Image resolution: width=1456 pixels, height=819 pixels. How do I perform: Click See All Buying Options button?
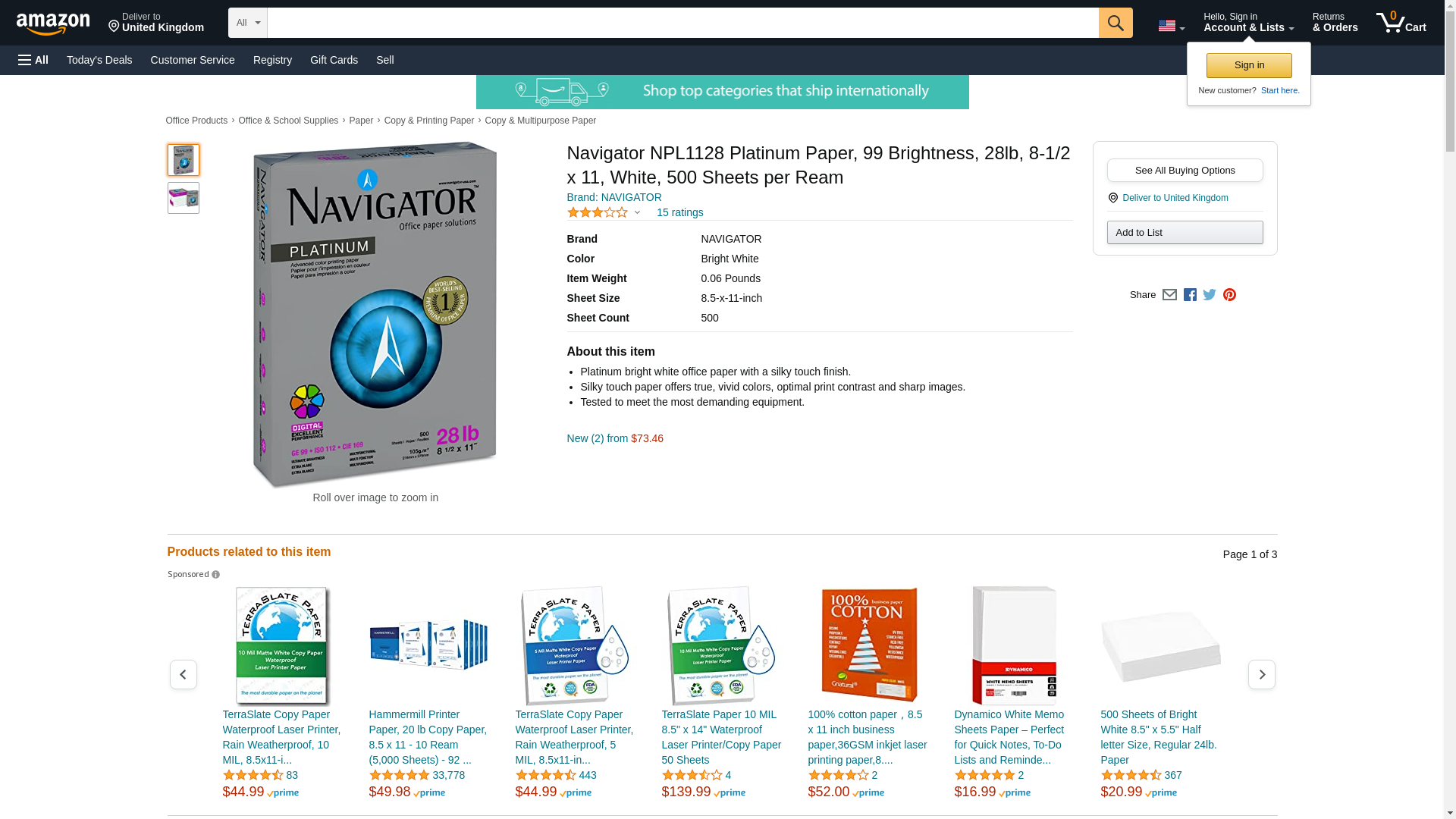pos(1185,170)
